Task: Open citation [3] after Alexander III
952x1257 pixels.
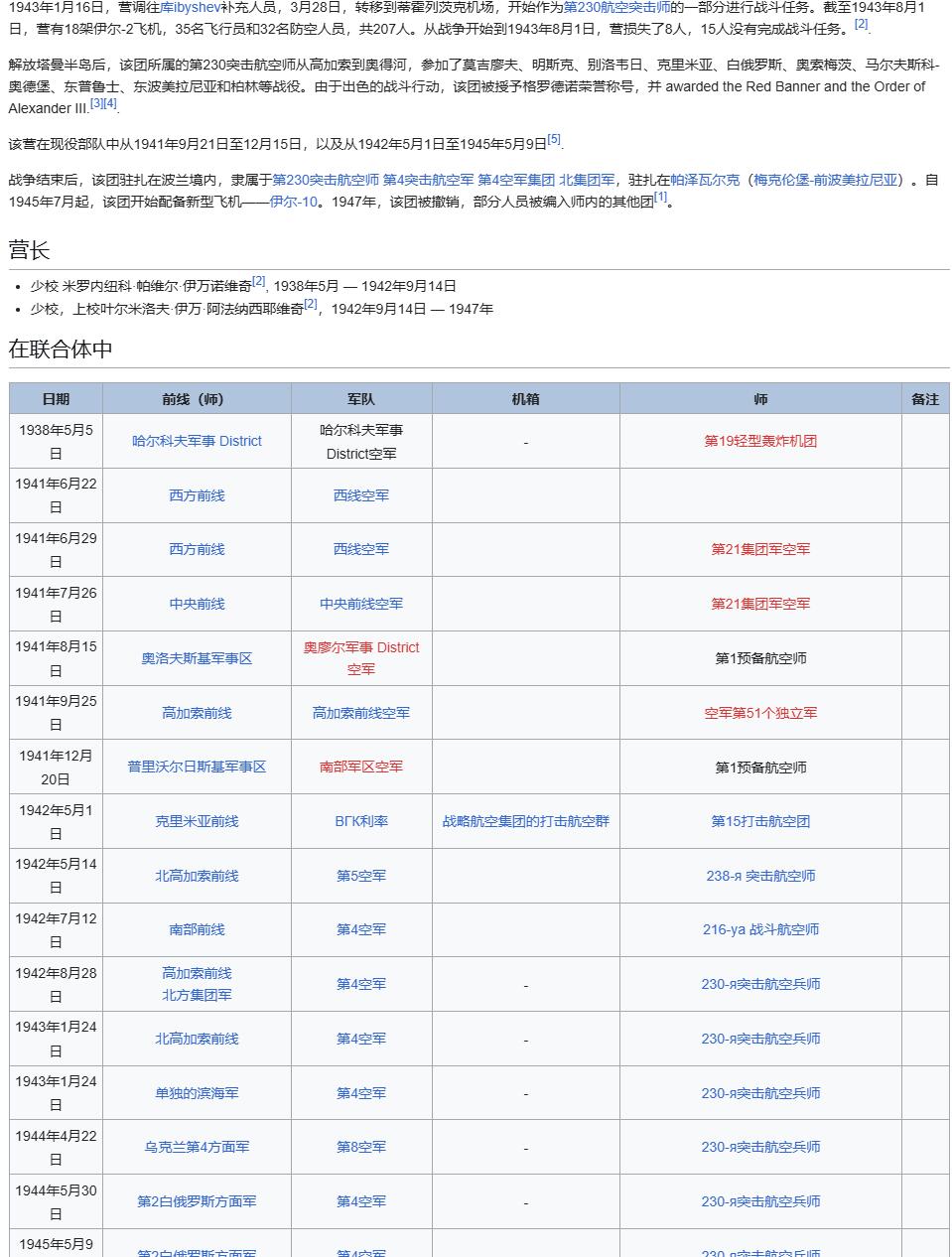Action: click(96, 103)
